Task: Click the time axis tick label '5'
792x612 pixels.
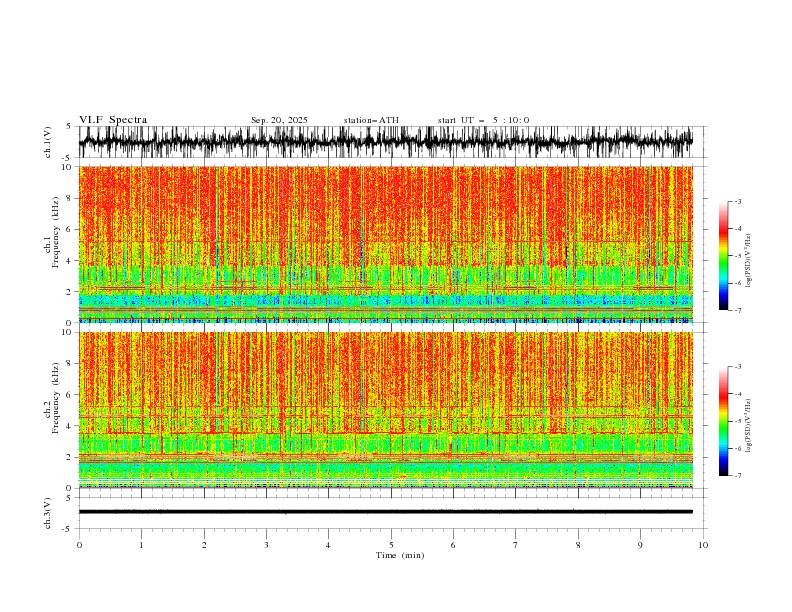Action: click(391, 545)
